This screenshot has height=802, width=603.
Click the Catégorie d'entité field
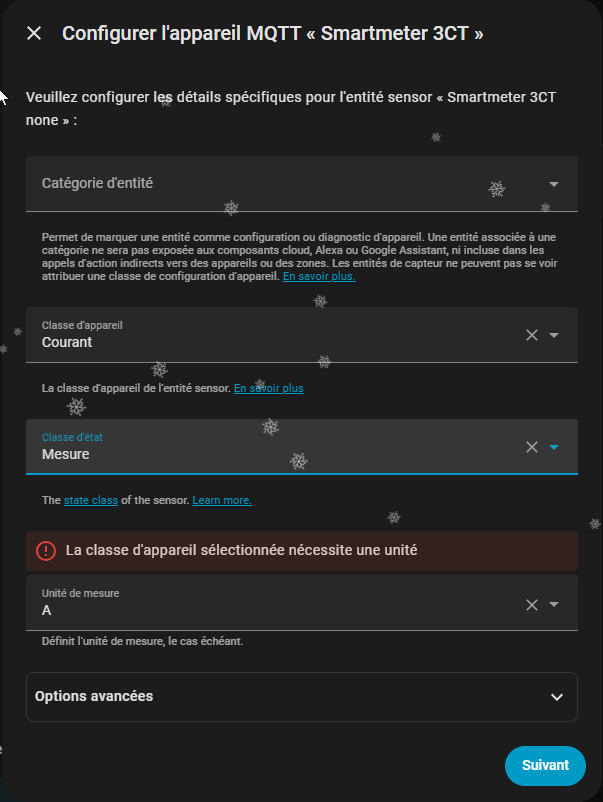tap(280, 184)
